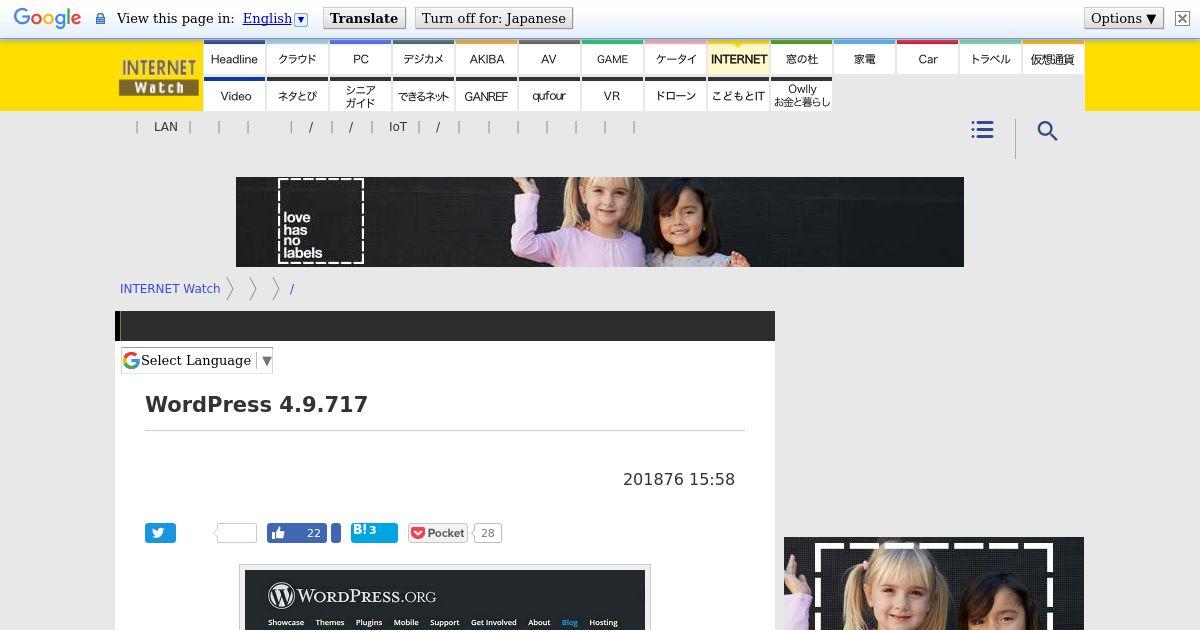This screenshot has height=630, width=1200.
Task: Click INTERNET Watch breadcrumb link
Action: (170, 288)
